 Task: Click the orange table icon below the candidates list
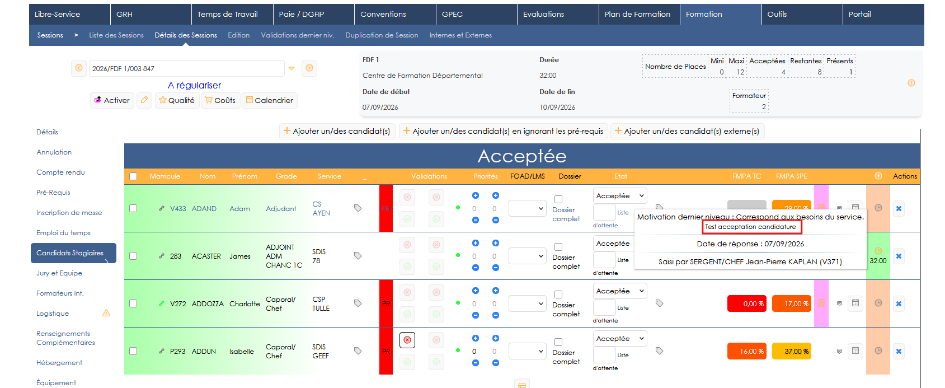523,384
